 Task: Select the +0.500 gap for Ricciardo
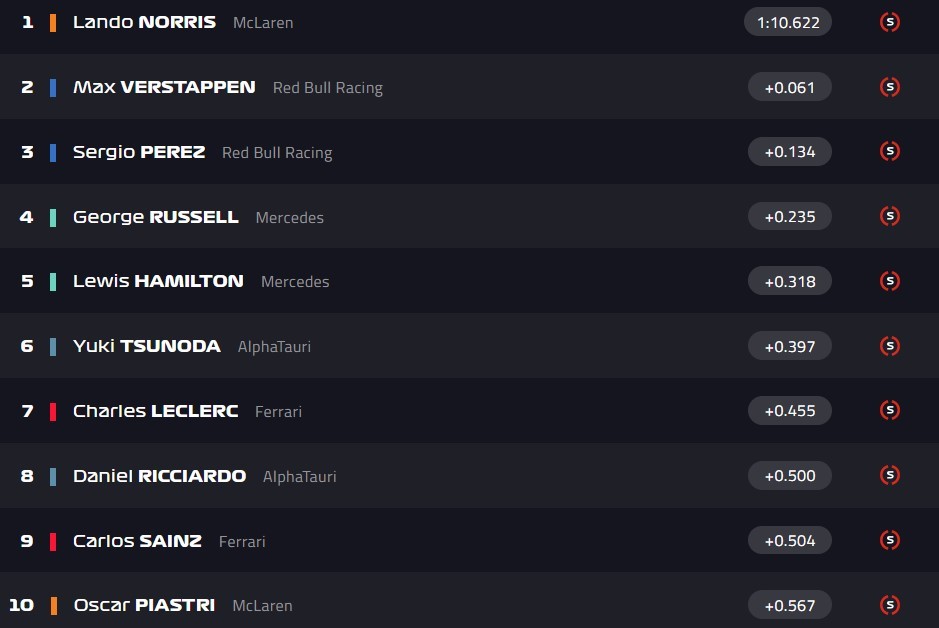789,475
